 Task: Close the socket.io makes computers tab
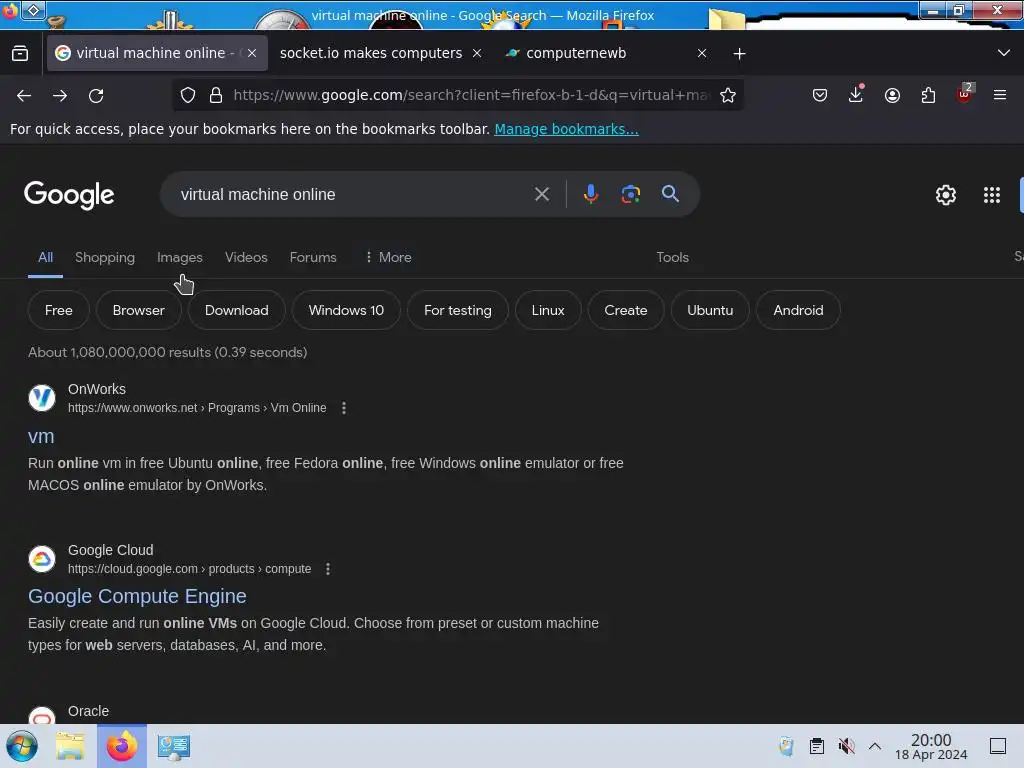[477, 54]
